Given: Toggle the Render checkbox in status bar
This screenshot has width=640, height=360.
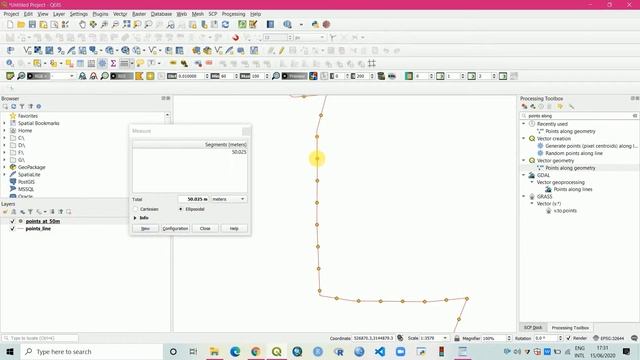Looking at the screenshot, I should click(569, 338).
